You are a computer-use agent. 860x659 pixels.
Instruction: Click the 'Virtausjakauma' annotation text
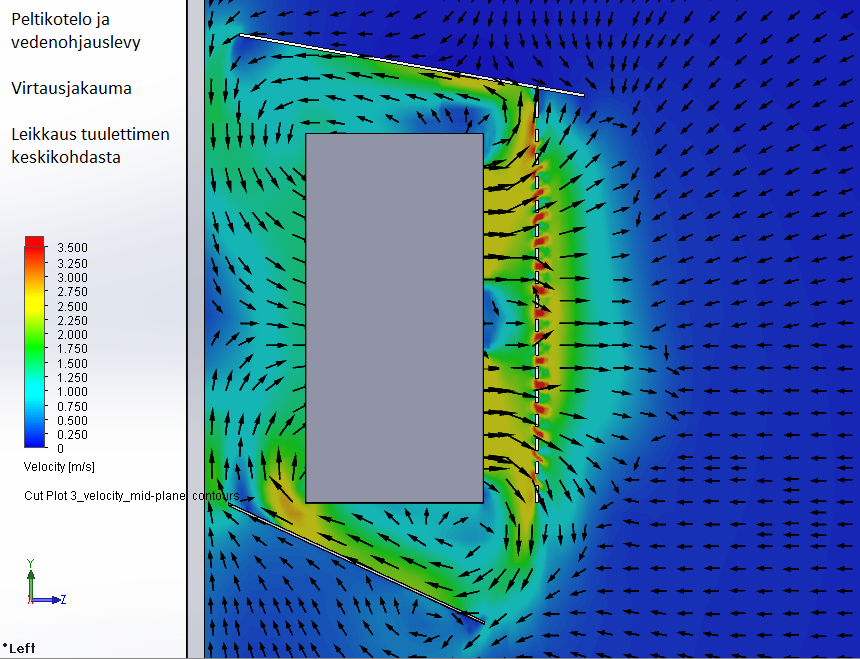71,88
